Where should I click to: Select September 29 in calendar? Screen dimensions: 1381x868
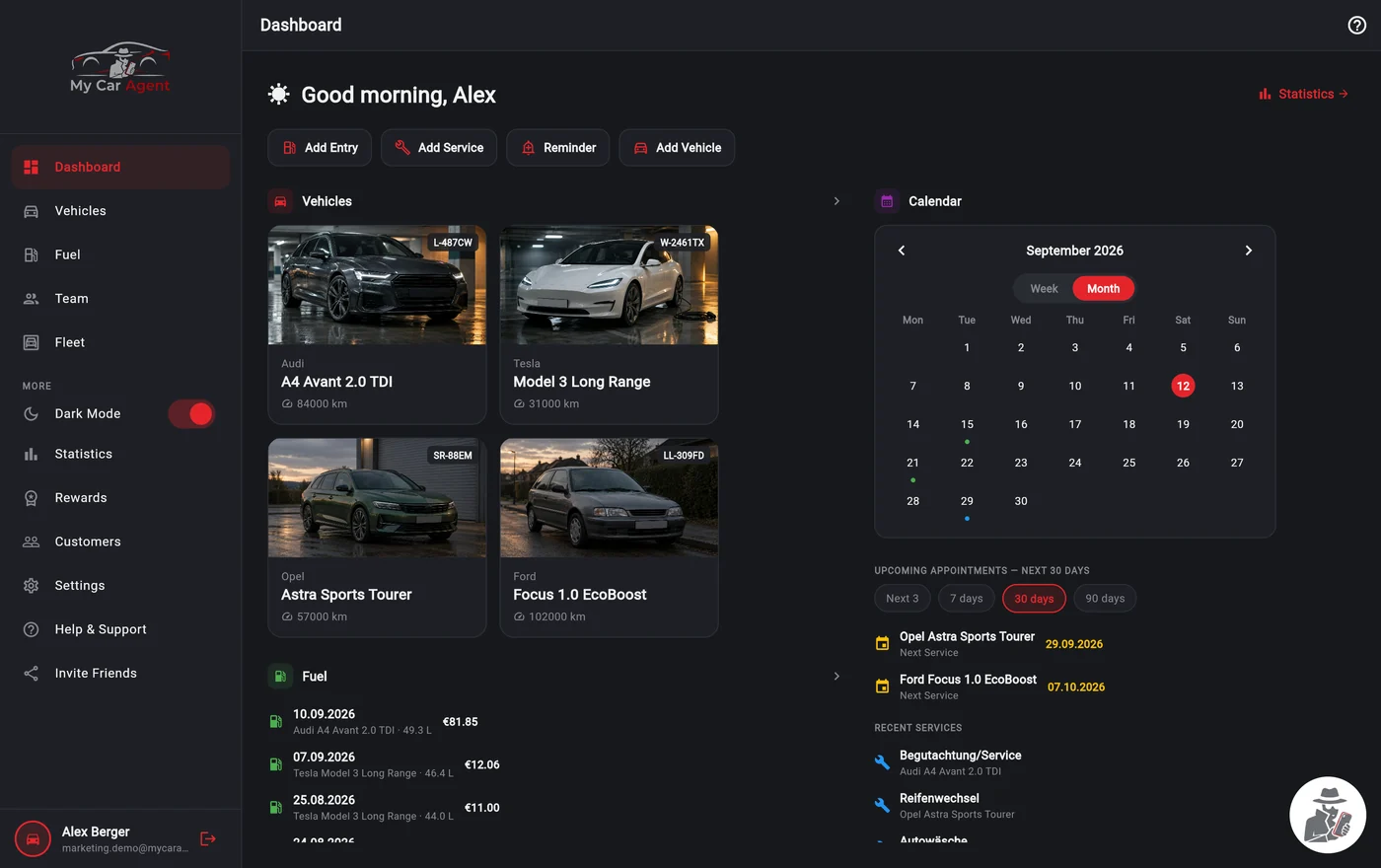[967, 501]
